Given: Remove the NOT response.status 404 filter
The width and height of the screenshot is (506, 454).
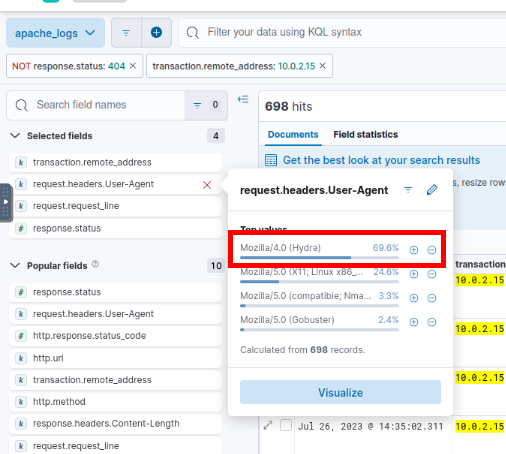Looking at the screenshot, I should pos(133,66).
